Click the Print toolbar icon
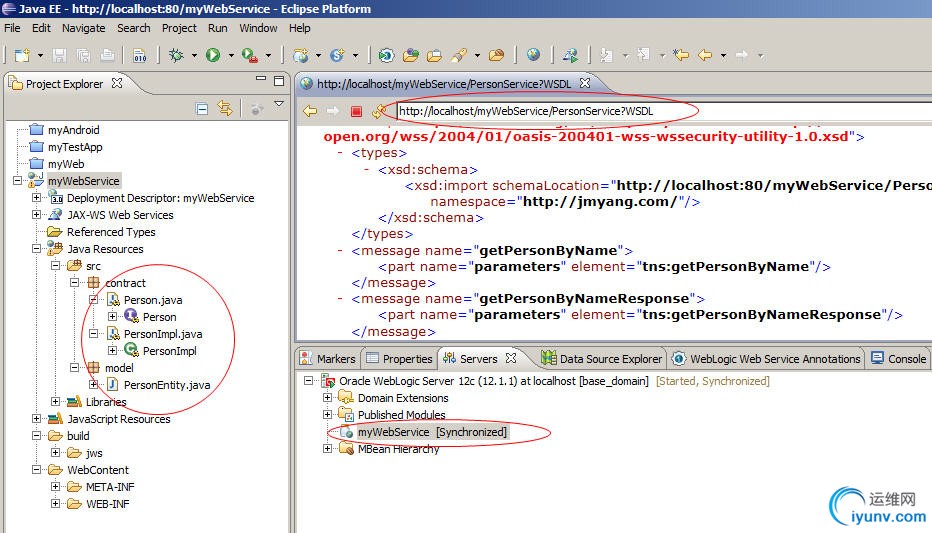The height and width of the screenshot is (533, 932). 107,55
